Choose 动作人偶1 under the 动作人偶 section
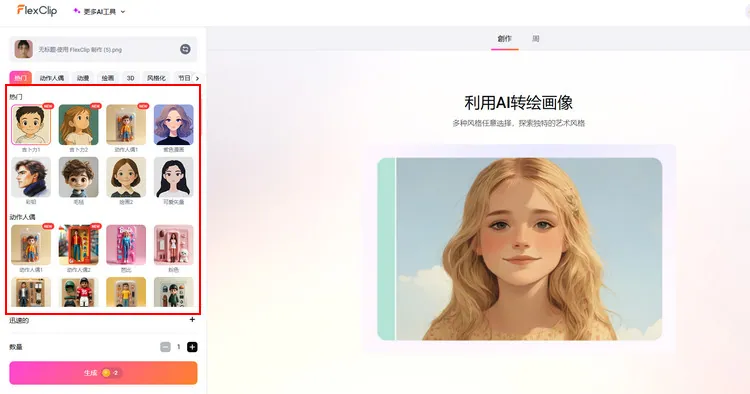The height and width of the screenshot is (394, 750). tap(31, 245)
